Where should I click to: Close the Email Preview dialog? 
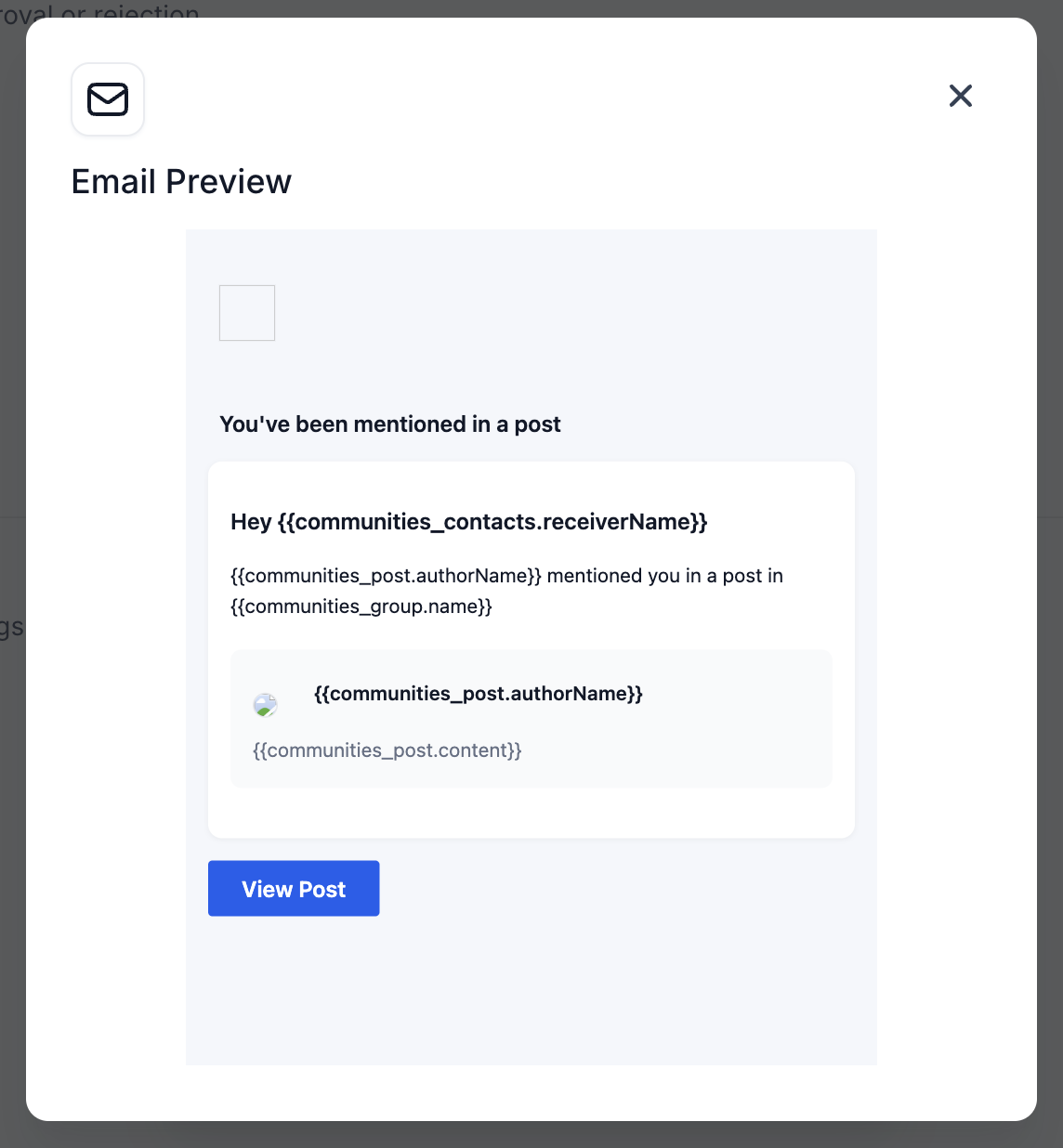pyautogui.click(x=960, y=96)
